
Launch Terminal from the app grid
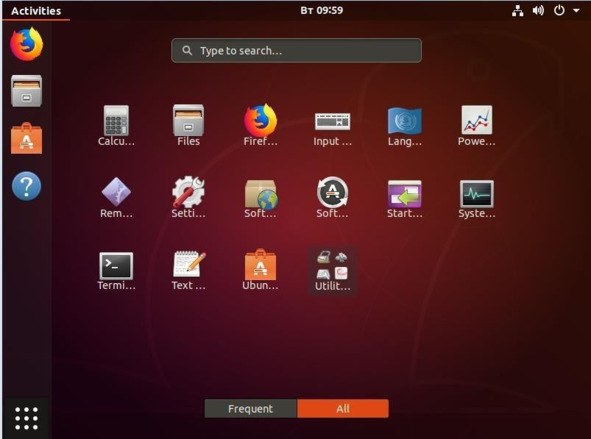(116, 271)
